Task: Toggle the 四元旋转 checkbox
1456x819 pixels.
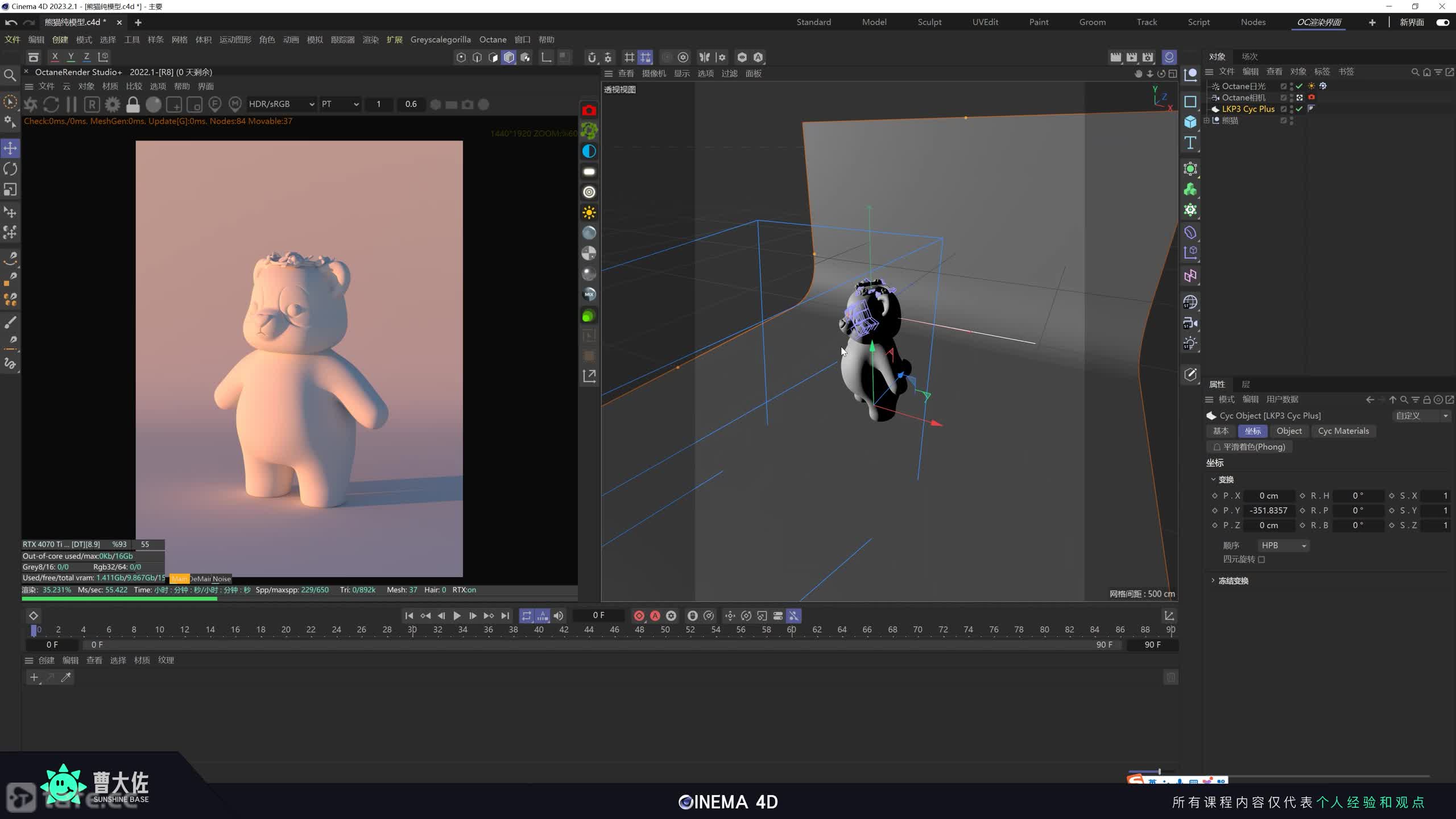Action: coord(1261,560)
